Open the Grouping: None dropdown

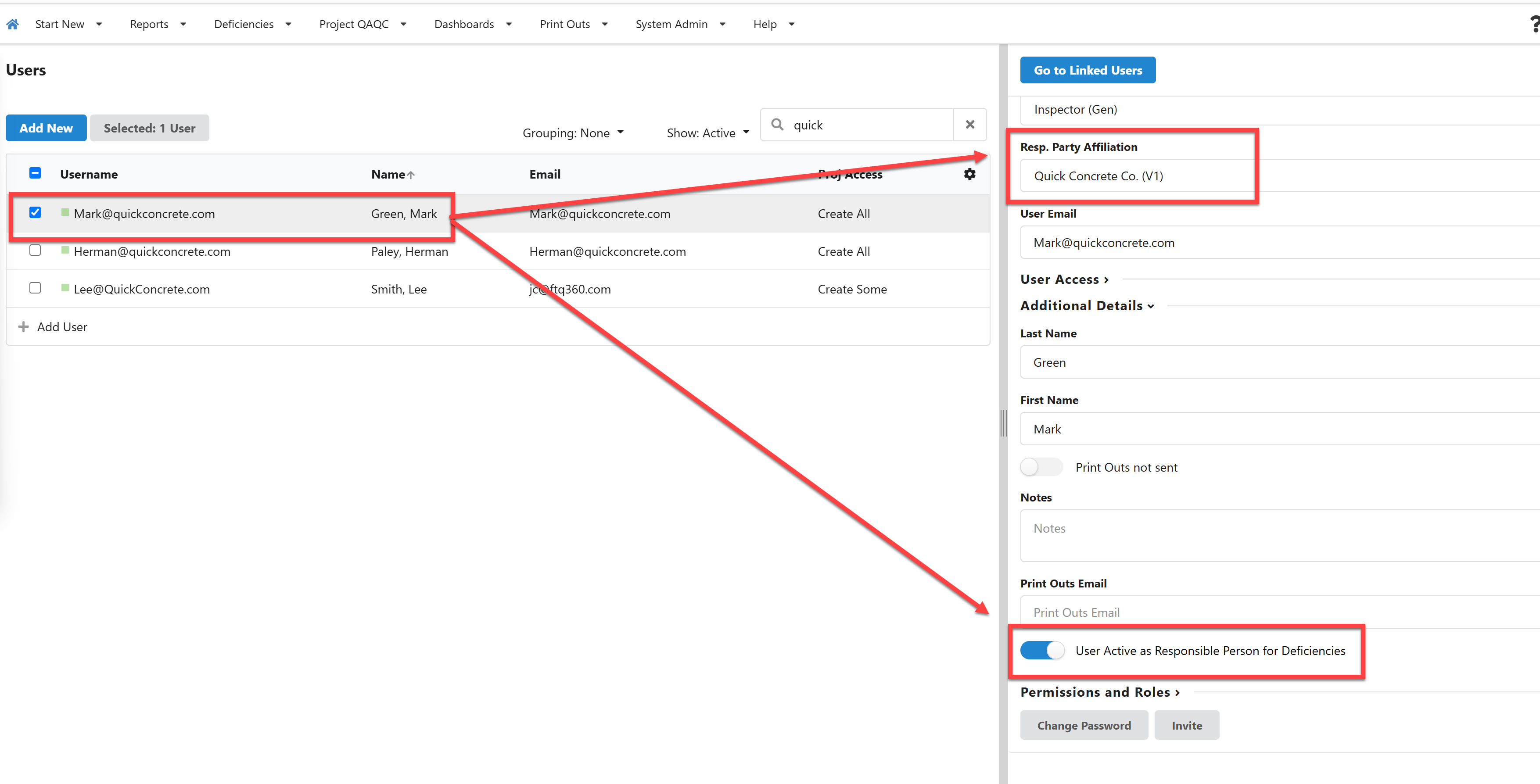tap(573, 132)
